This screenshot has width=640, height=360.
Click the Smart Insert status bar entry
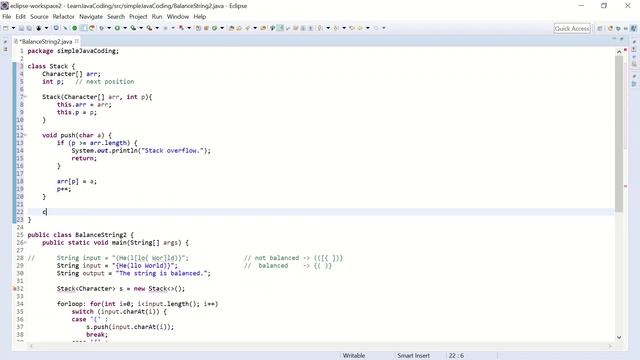click(x=413, y=356)
